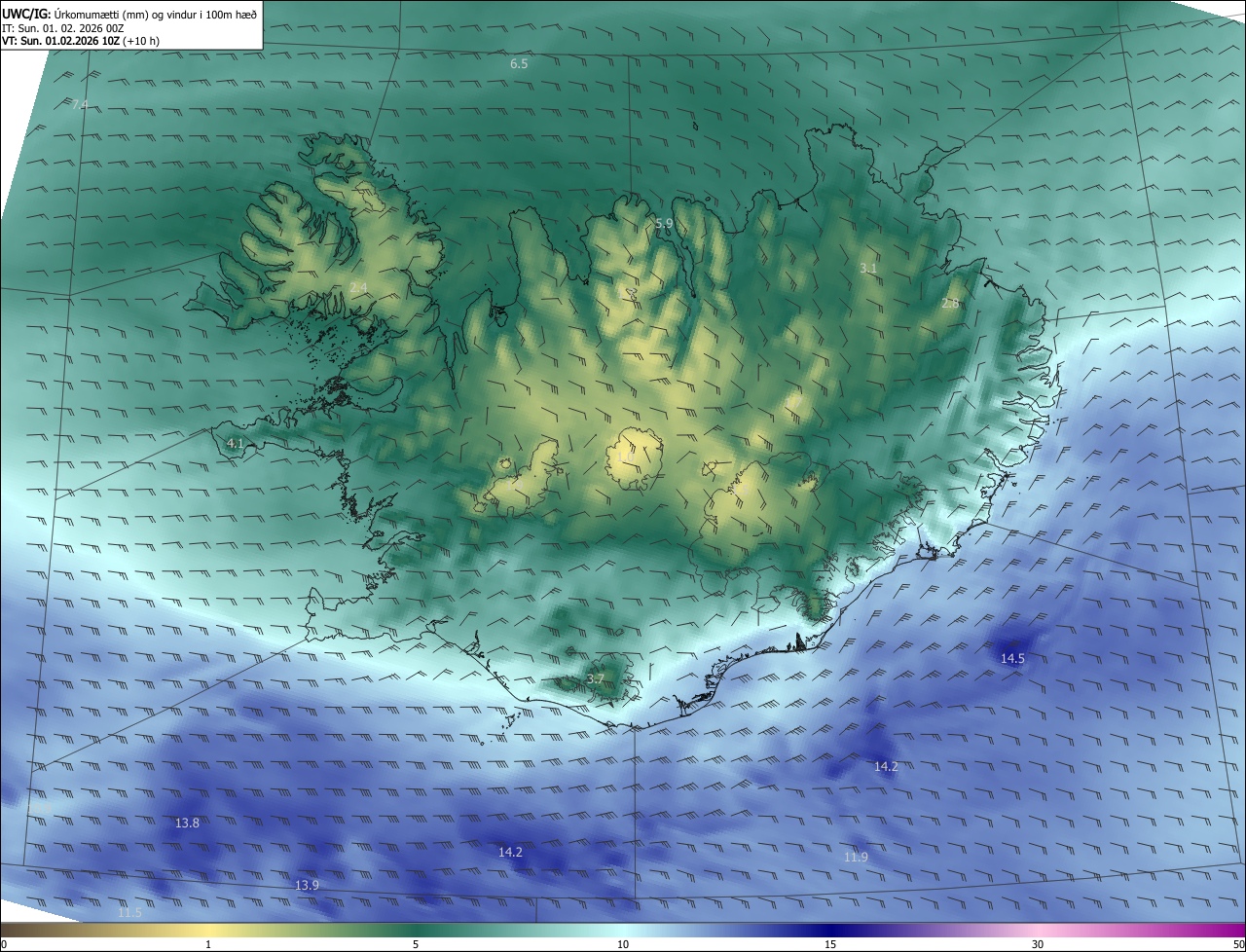
Task: Select the IT: Sun. 01. 02. 2026 00Z line
Action: click(x=62, y=28)
